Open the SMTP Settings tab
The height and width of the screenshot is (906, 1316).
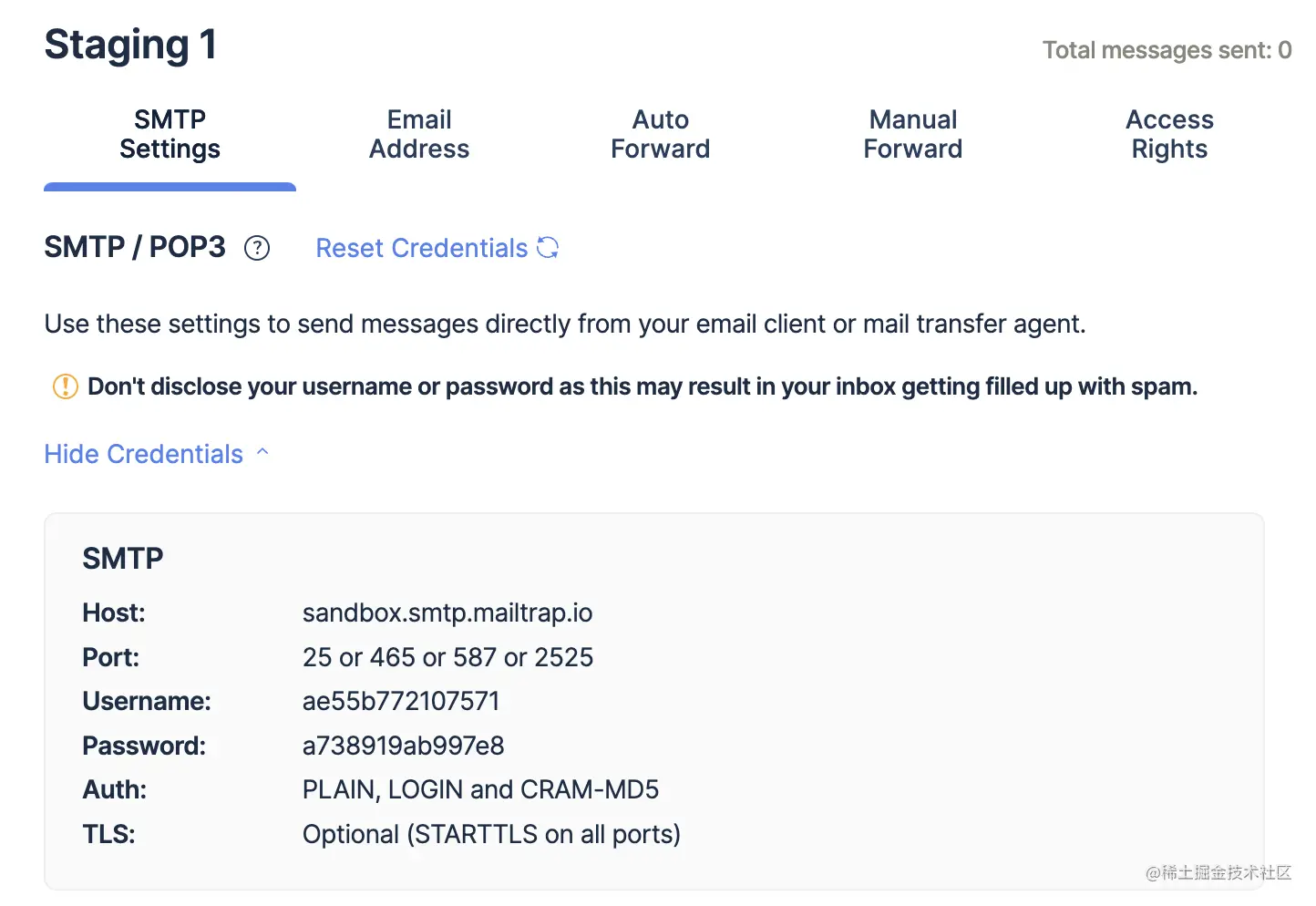pyautogui.click(x=170, y=134)
